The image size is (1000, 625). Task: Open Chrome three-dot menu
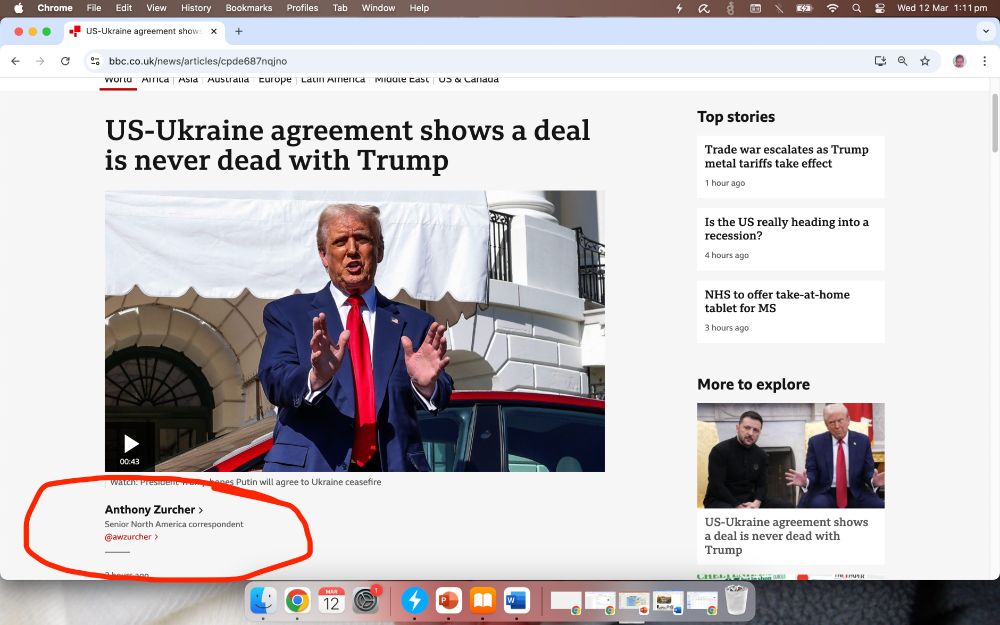click(985, 61)
